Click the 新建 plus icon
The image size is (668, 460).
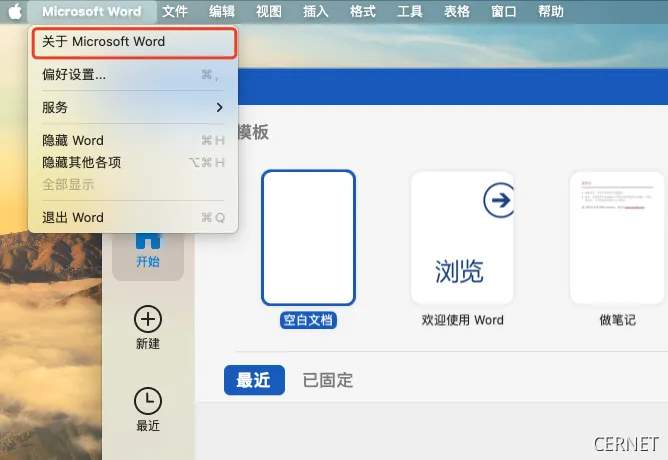coord(147,320)
